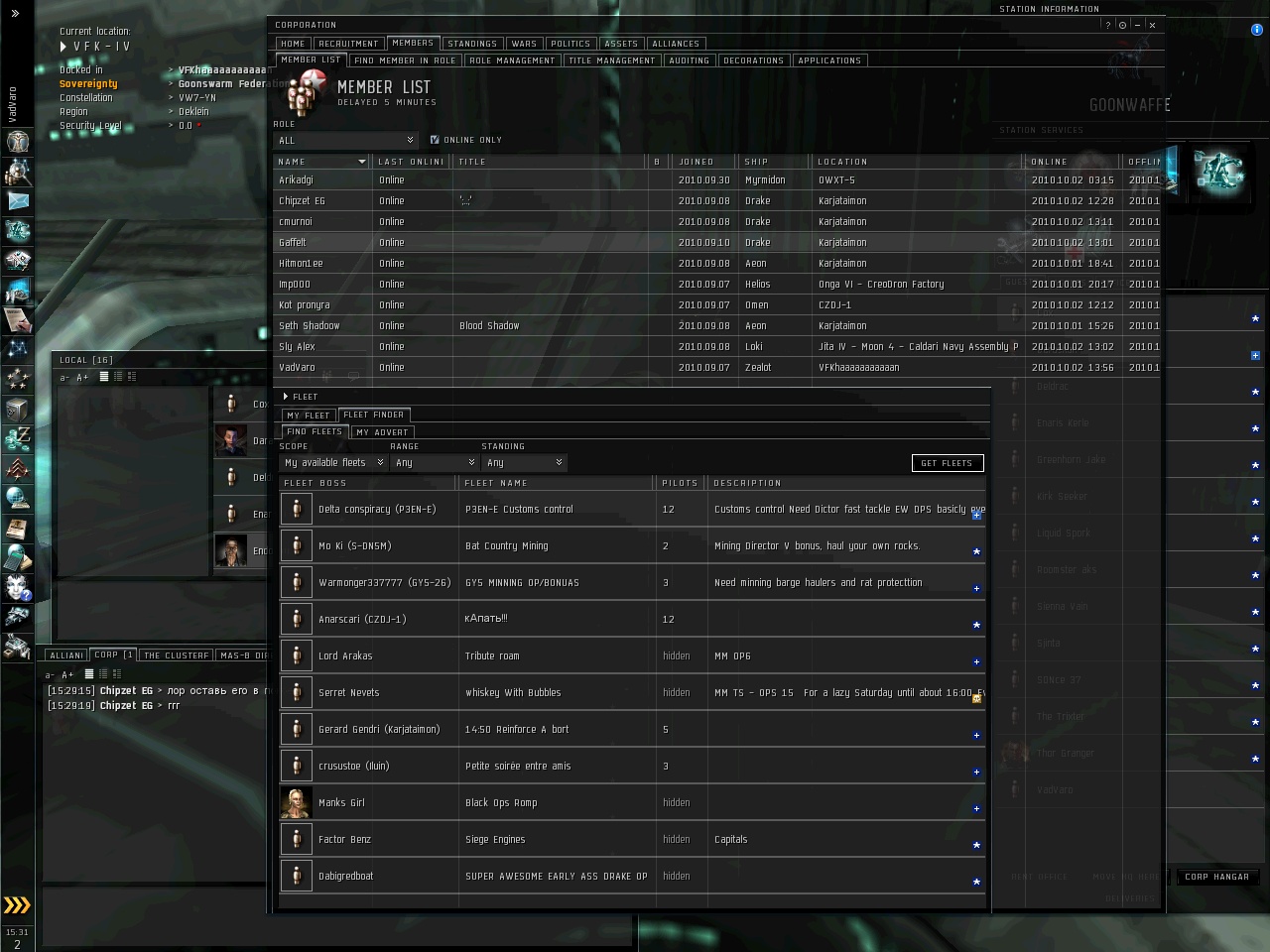Click Factor Benz fleet boss silhouette icon
Viewport: 1270px width, 952px height.
(x=296, y=839)
